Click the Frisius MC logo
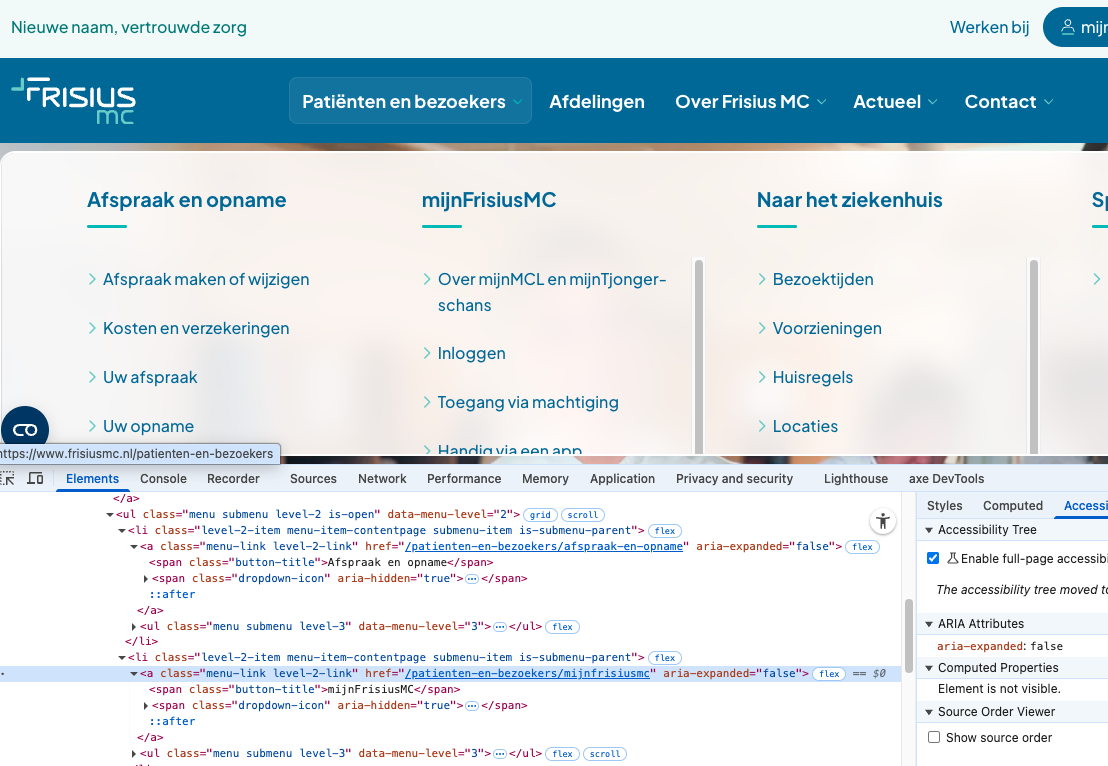 pos(73,100)
